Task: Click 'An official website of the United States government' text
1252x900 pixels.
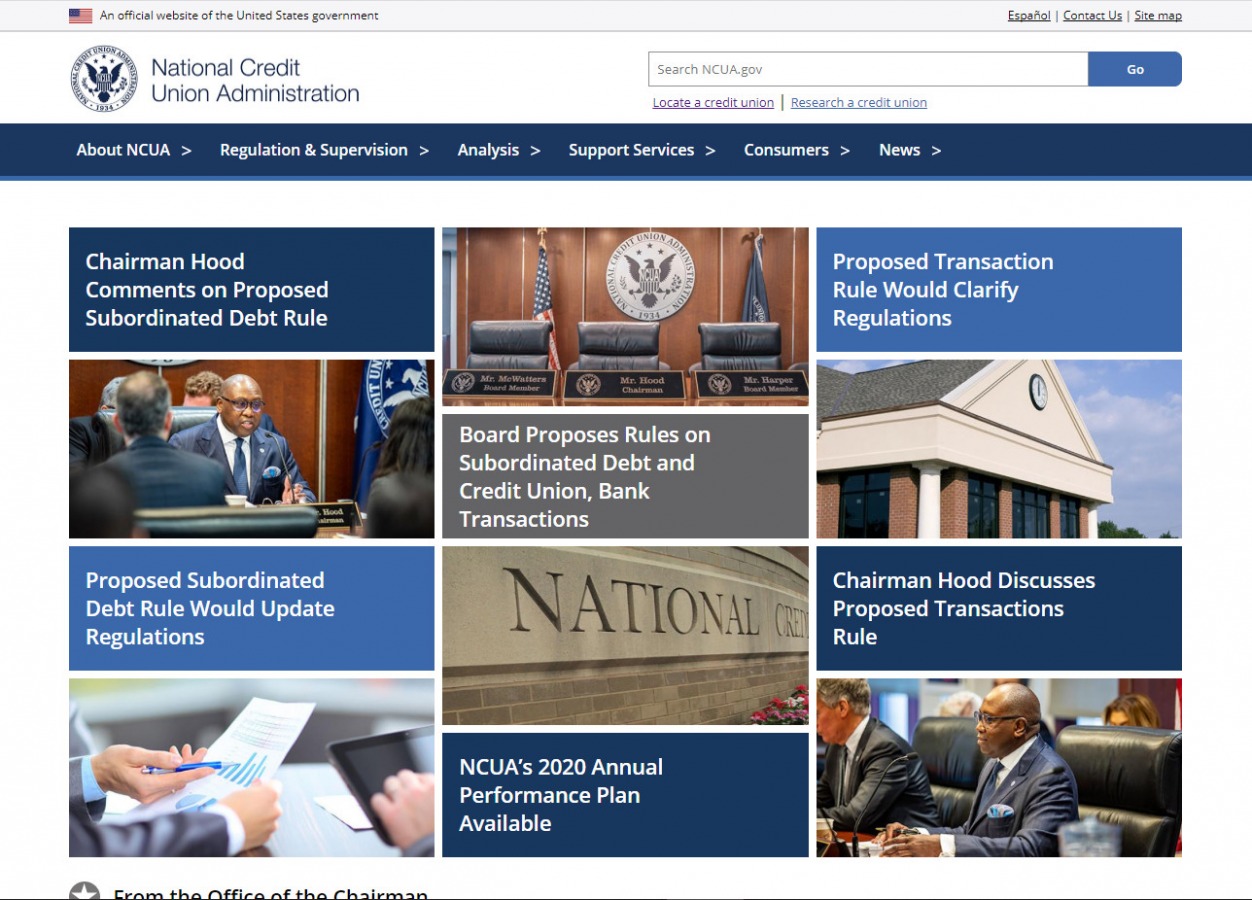Action: point(239,16)
